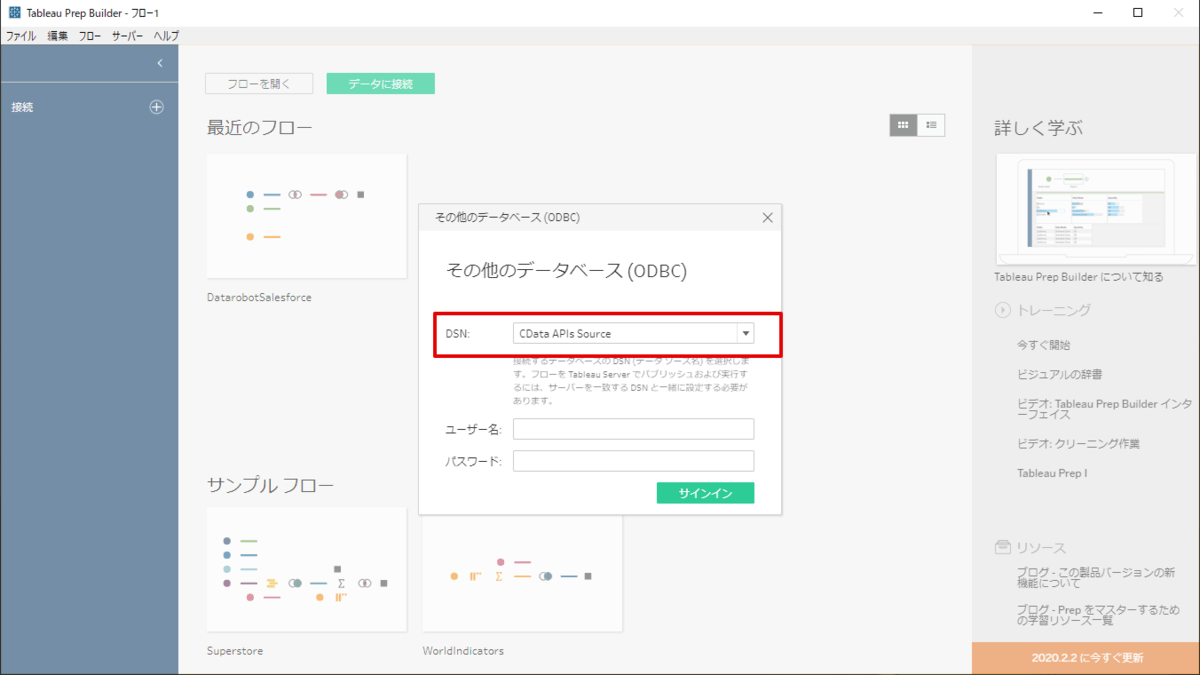
Task: Open the ヘルプ menu
Action: (x=166, y=36)
